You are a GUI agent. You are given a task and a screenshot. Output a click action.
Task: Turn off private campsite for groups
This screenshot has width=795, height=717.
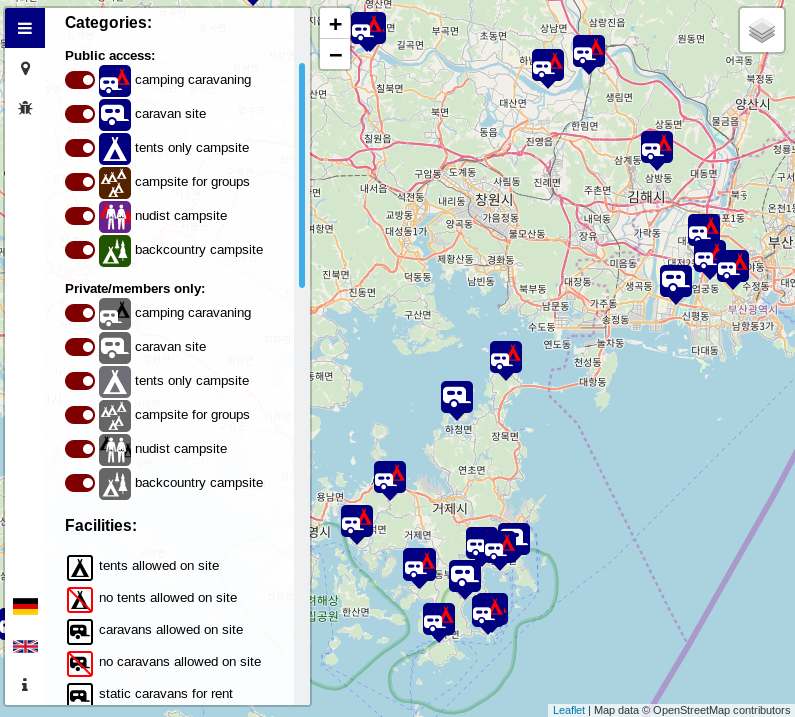(x=80, y=415)
